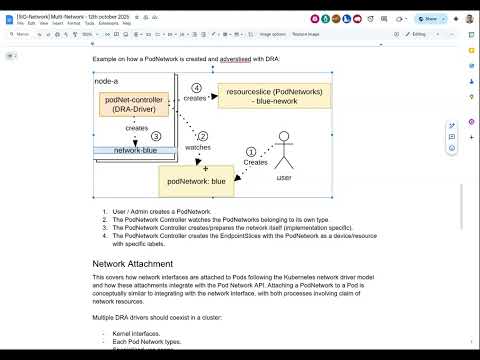This screenshot has height=360, width=480.
Task: Click the Image options button
Action: coord(273,34)
